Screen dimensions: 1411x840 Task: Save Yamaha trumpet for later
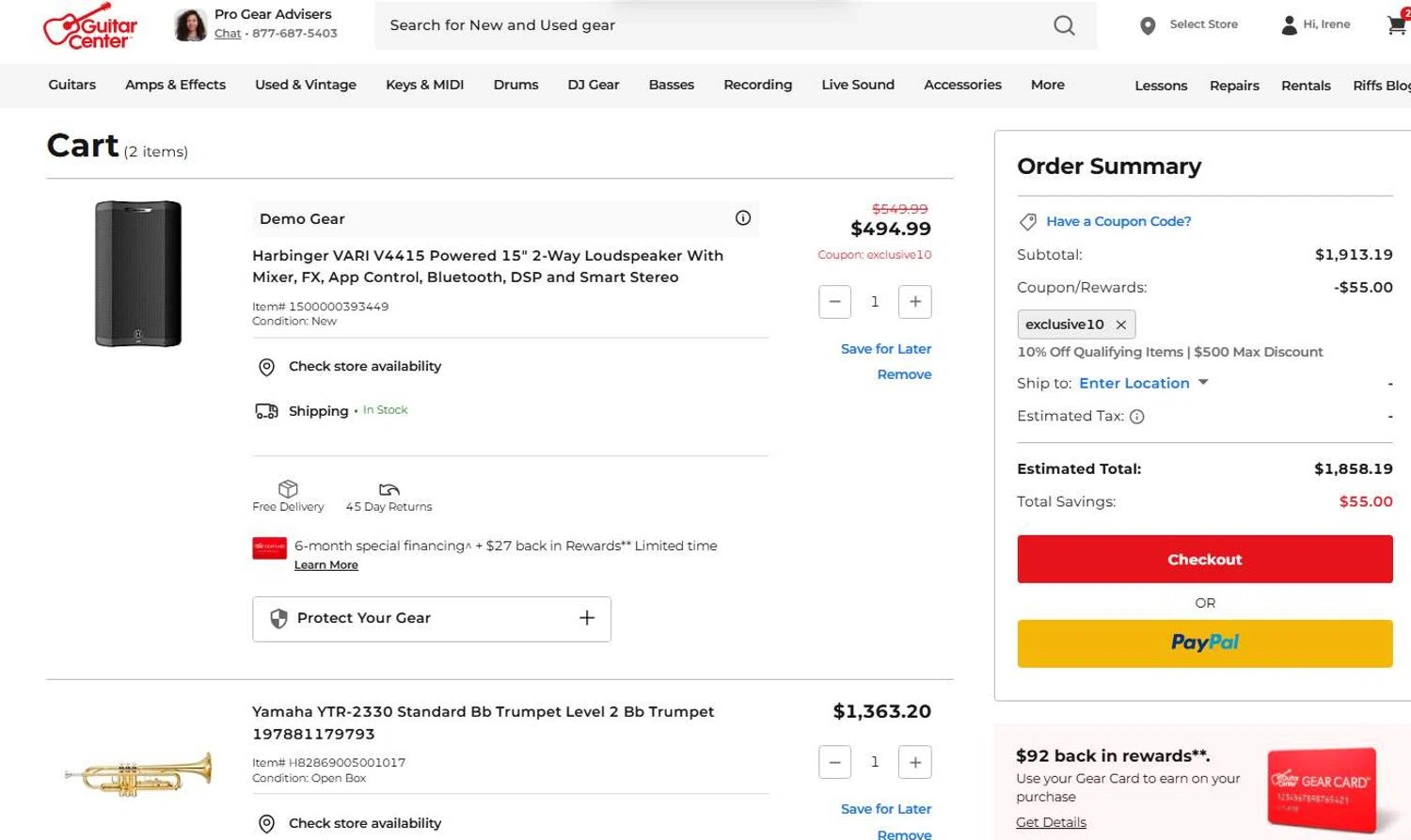886,809
